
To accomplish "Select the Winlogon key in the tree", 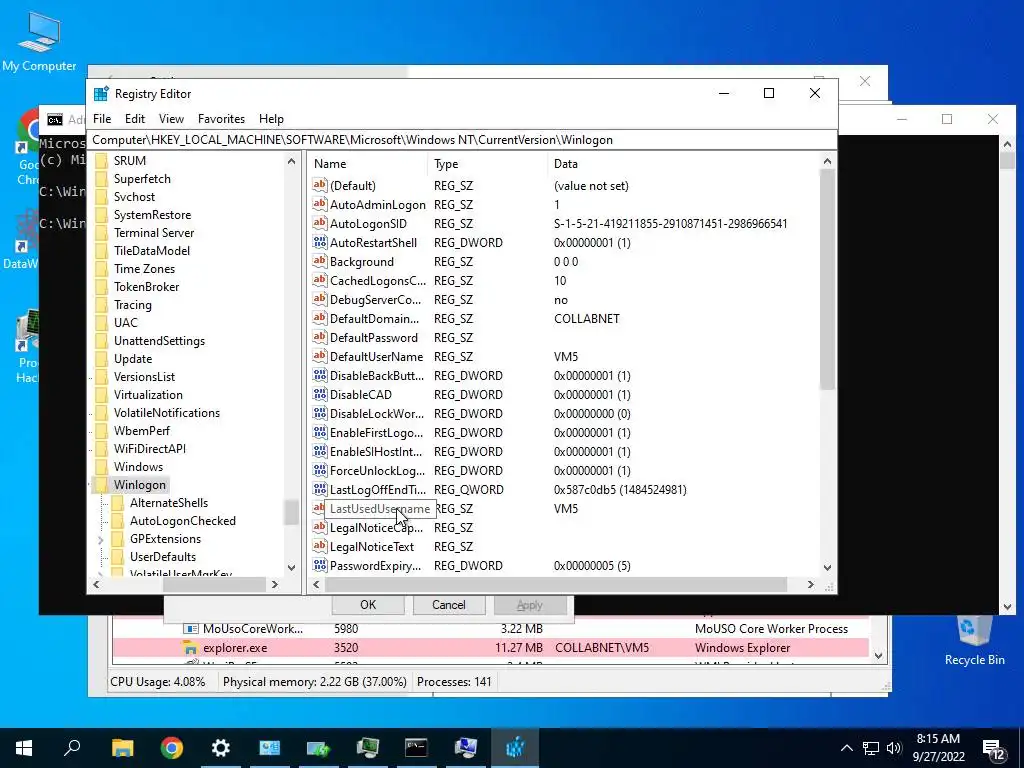I will [x=140, y=485].
